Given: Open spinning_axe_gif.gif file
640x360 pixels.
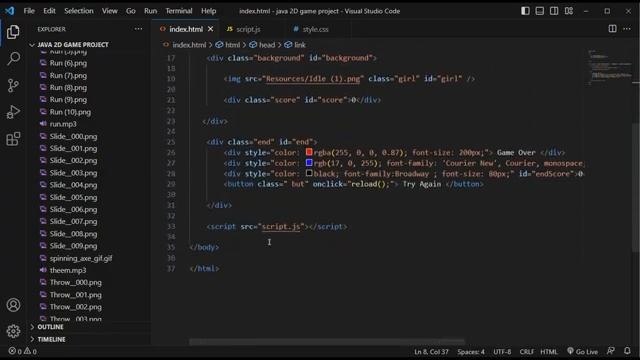Looking at the screenshot, I should (x=81, y=258).
